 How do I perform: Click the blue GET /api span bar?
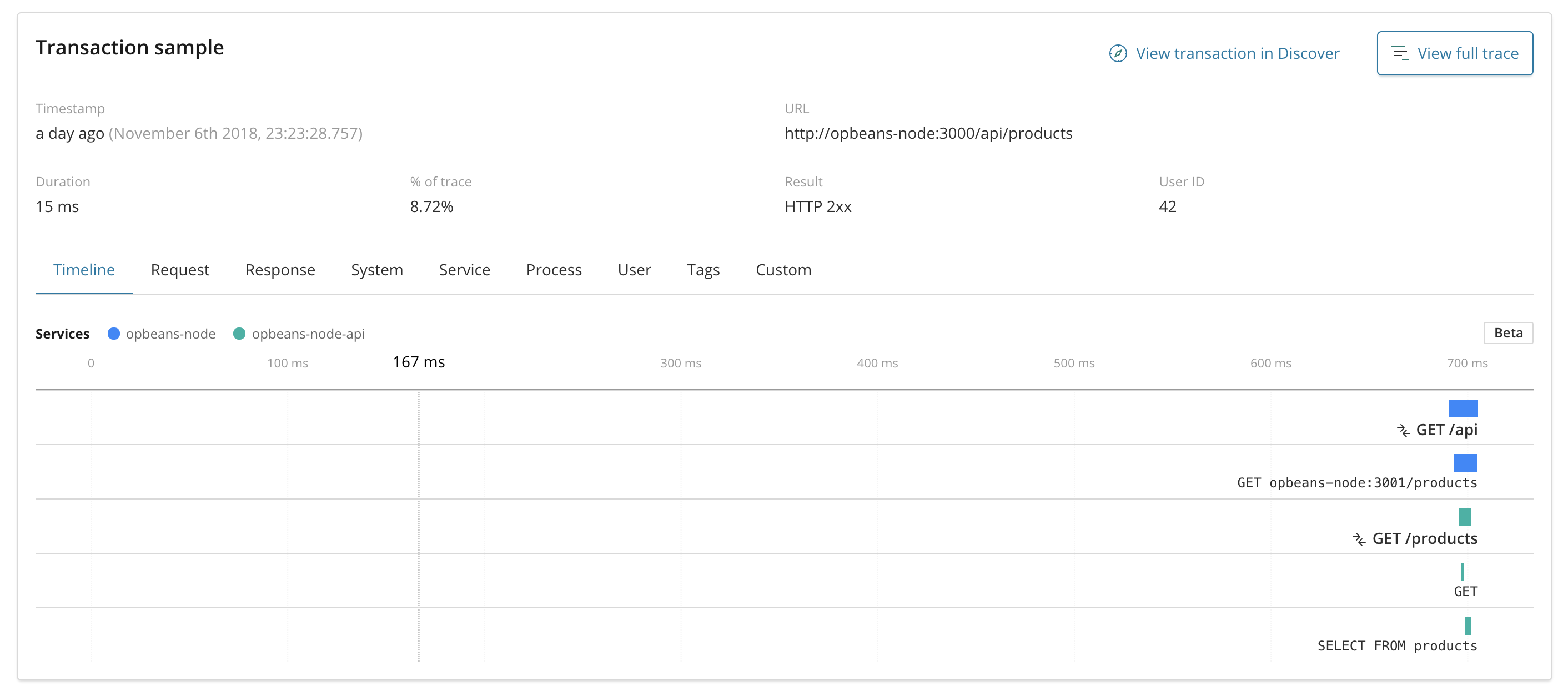pos(1463,408)
